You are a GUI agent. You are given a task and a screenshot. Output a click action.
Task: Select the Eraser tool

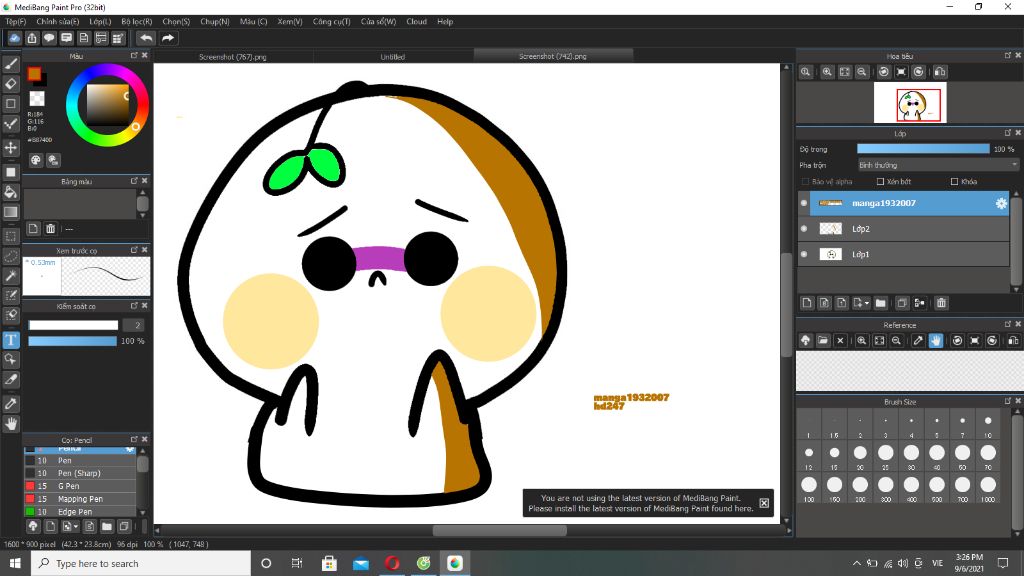click(x=11, y=84)
